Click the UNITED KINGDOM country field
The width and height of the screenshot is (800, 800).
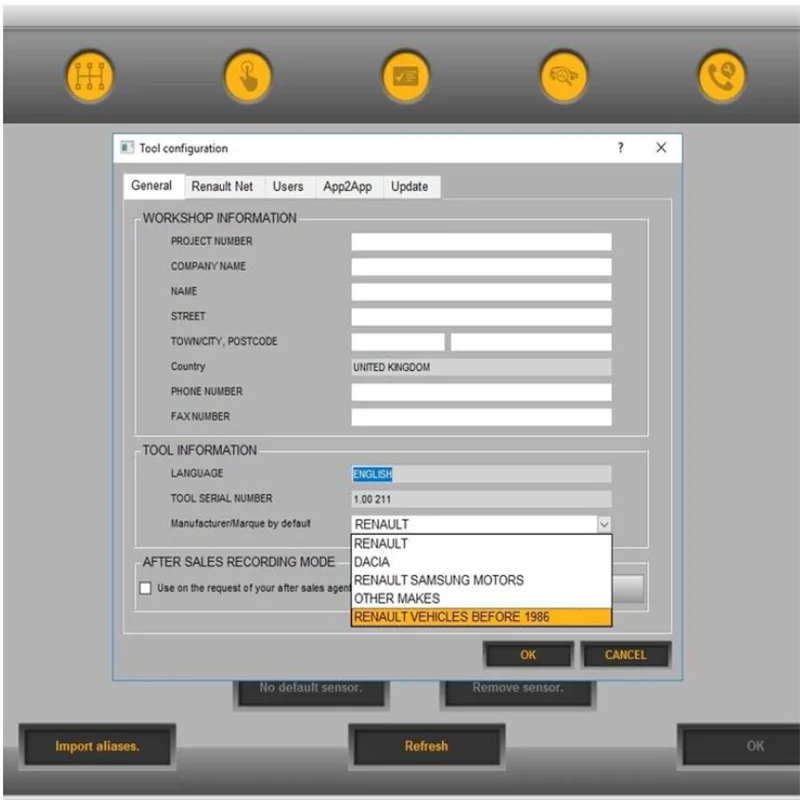coord(481,367)
